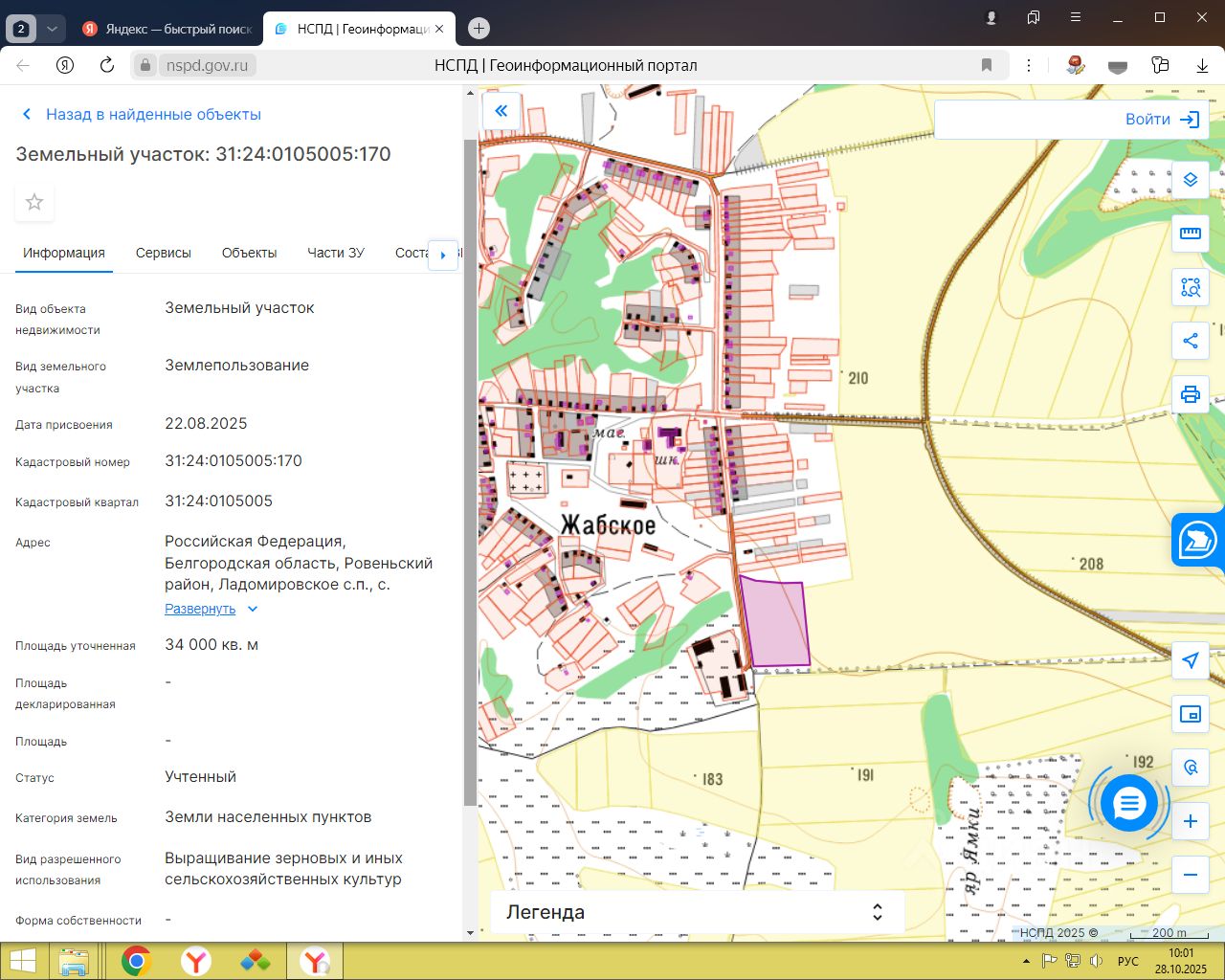Zoom out on the map

pyautogui.click(x=1191, y=875)
